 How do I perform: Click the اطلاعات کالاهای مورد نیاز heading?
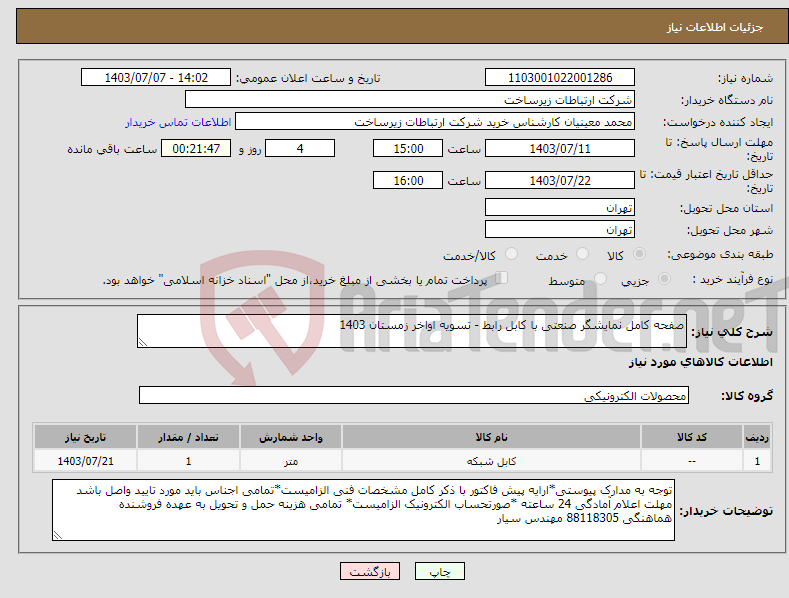(x=700, y=362)
